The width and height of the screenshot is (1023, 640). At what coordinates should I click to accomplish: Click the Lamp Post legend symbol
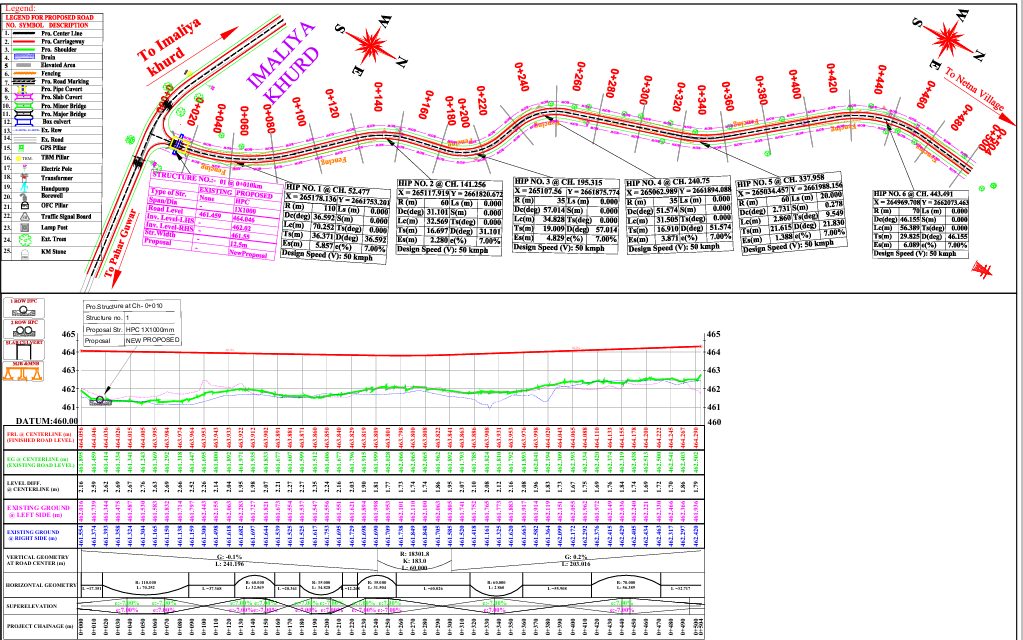click(24, 228)
